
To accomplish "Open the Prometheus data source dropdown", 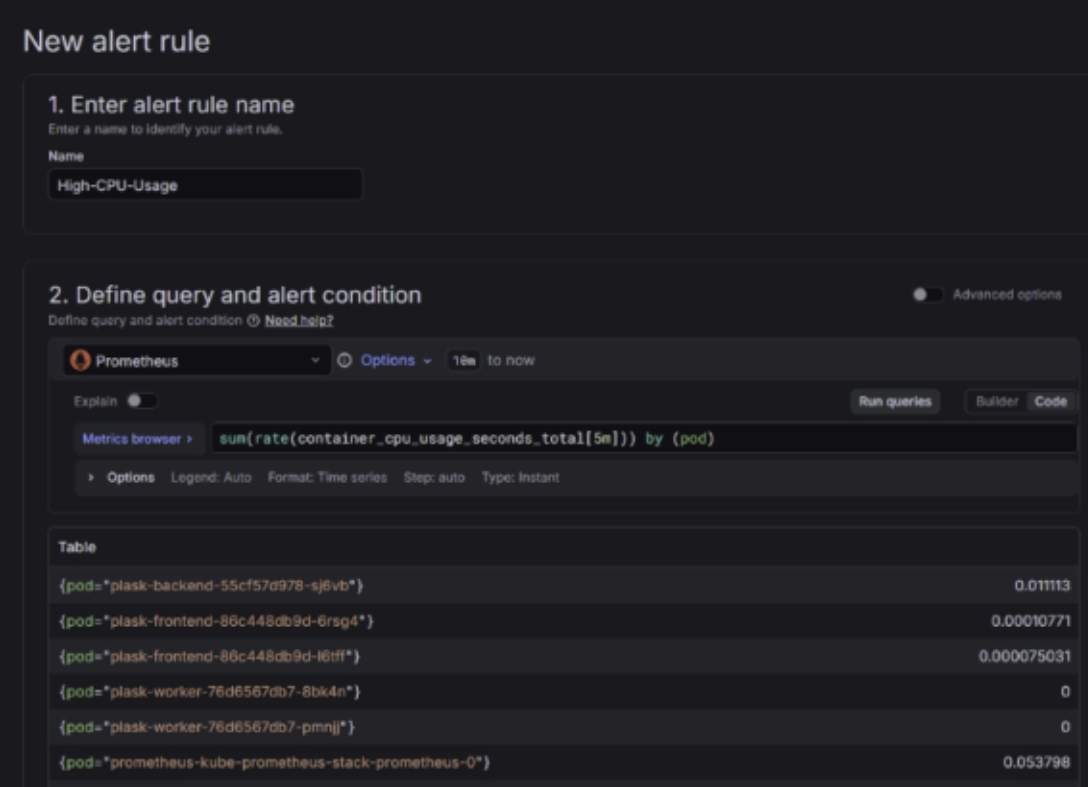I will tap(196, 361).
